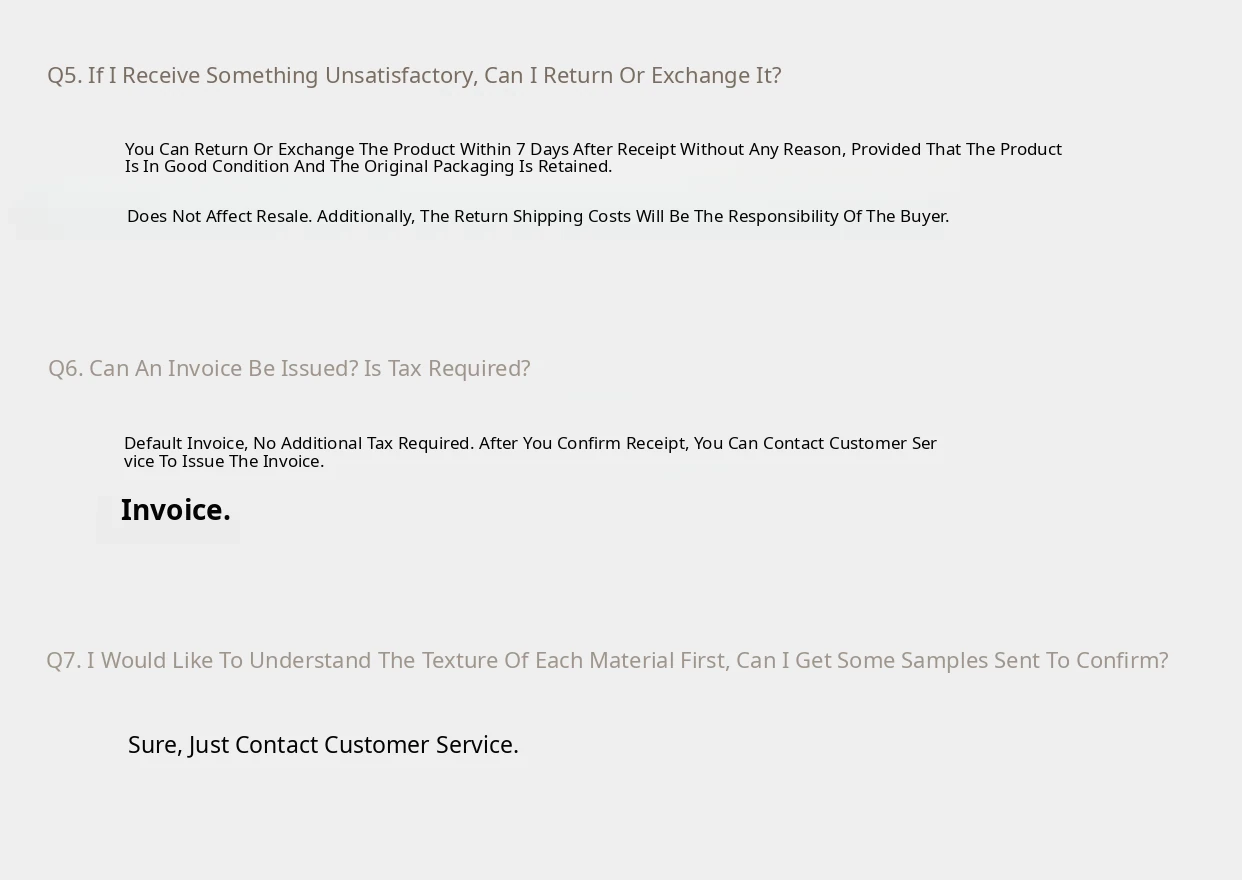
Task: Click the "Q5." question number label
Action: 65,76
